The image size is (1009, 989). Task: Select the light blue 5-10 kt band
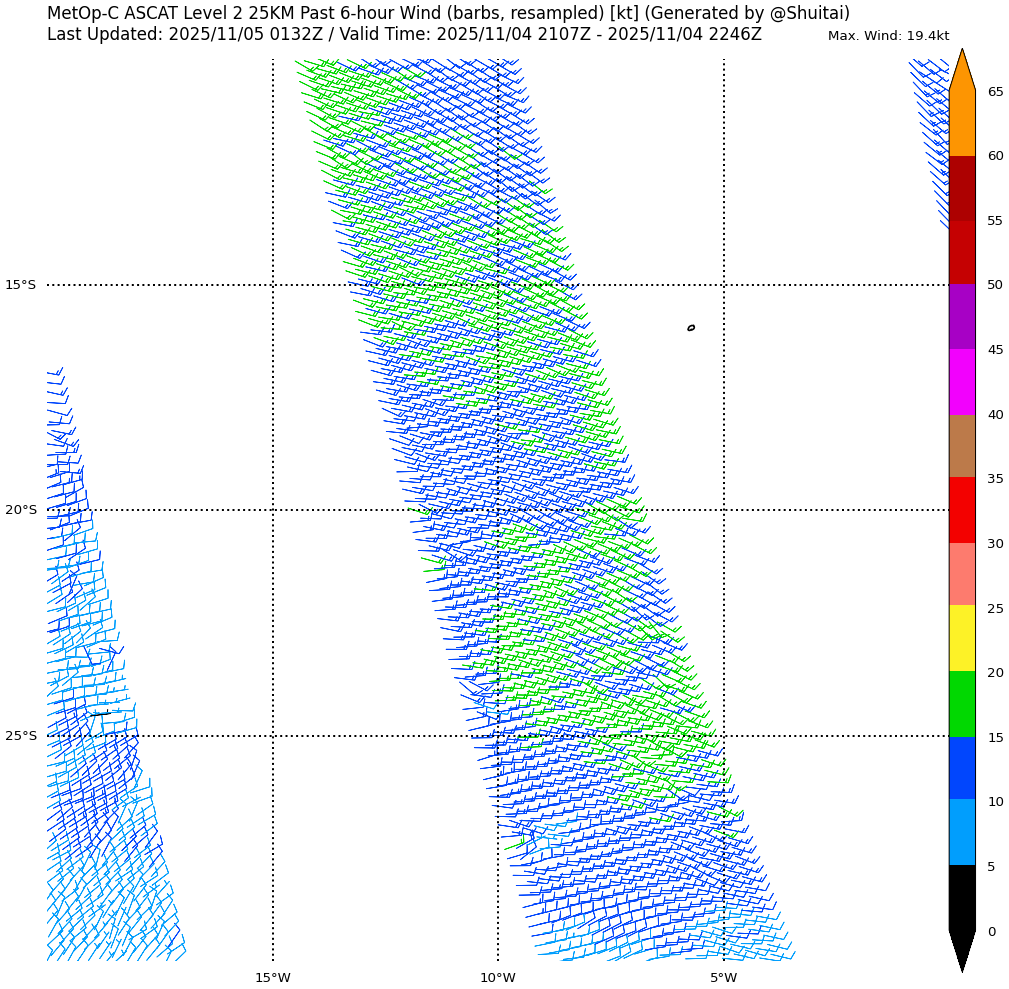coord(961,832)
